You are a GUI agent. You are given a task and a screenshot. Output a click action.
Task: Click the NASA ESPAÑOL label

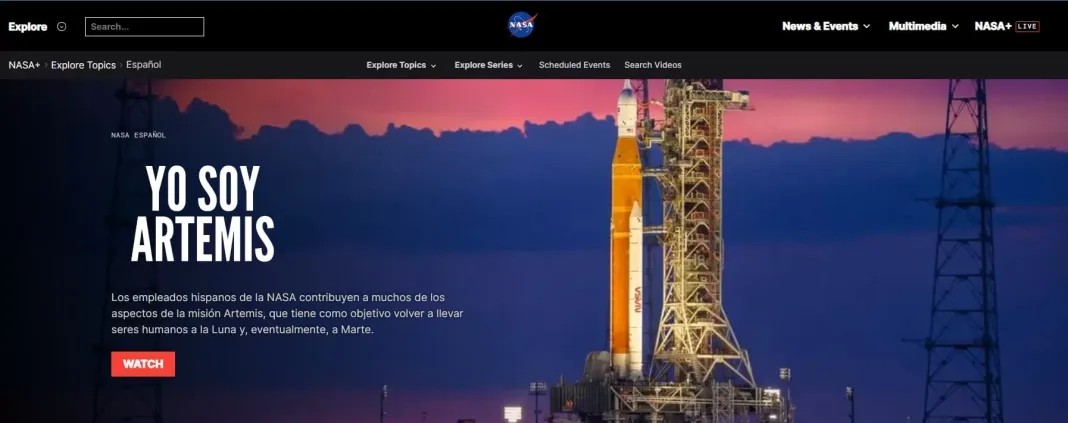tap(138, 135)
